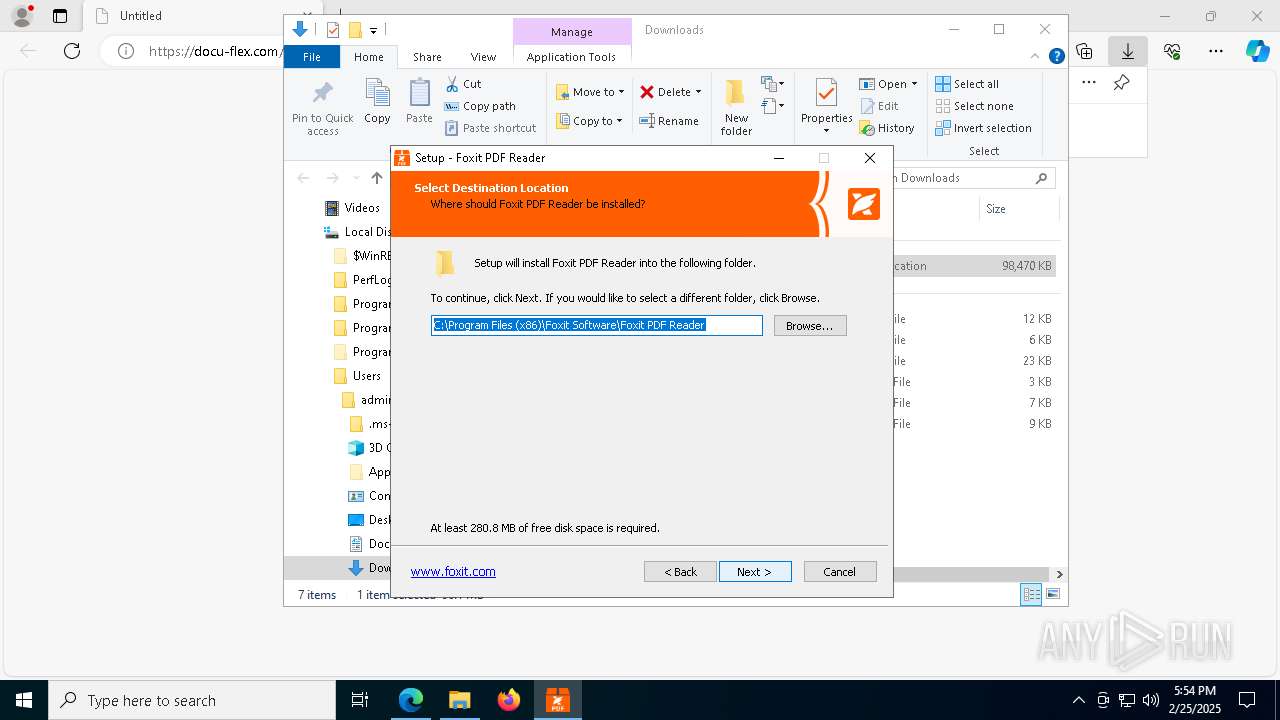Click Search Downloads field
Viewport: 1280px width, 720px height.
pos(973,178)
